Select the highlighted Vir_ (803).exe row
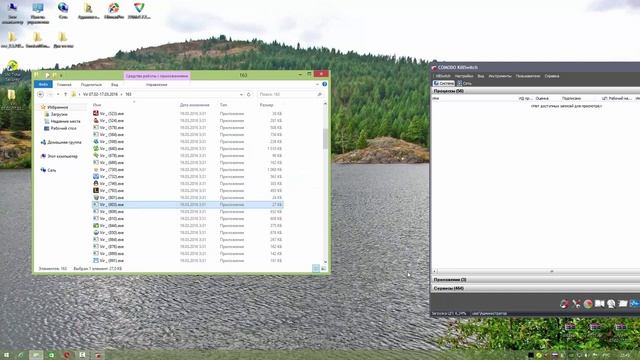Viewport: 640px width, 360px height. pyautogui.click(x=188, y=204)
